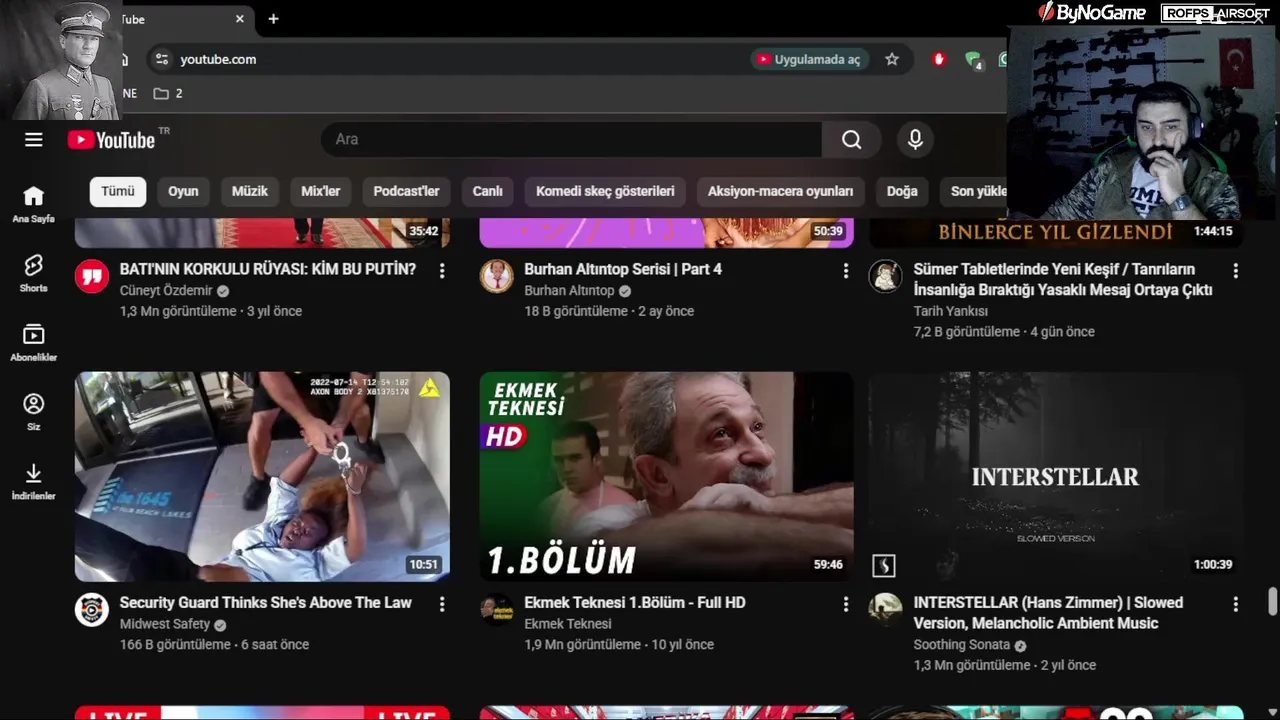Play INTERSTELLAR slowed version thumbnail
The image size is (1280, 720).
click(x=1056, y=477)
